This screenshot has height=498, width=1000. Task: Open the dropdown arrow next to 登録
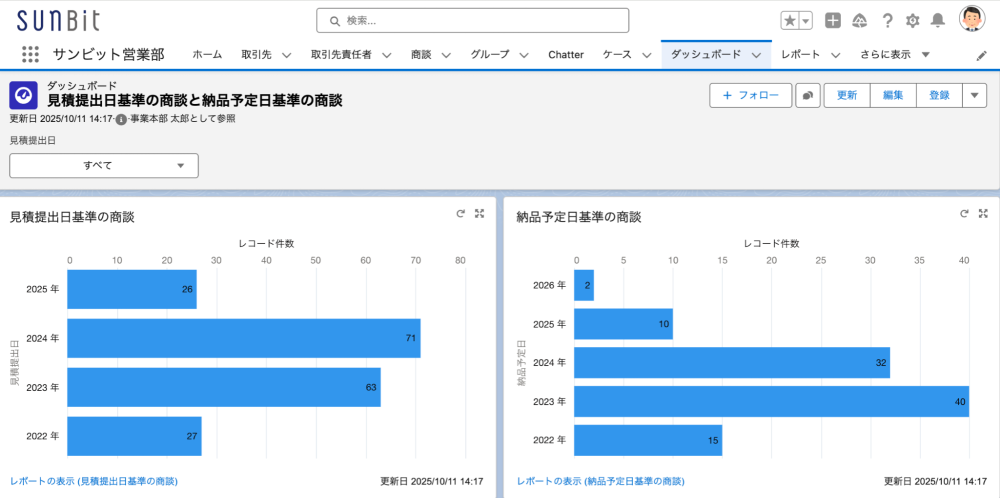pos(975,95)
